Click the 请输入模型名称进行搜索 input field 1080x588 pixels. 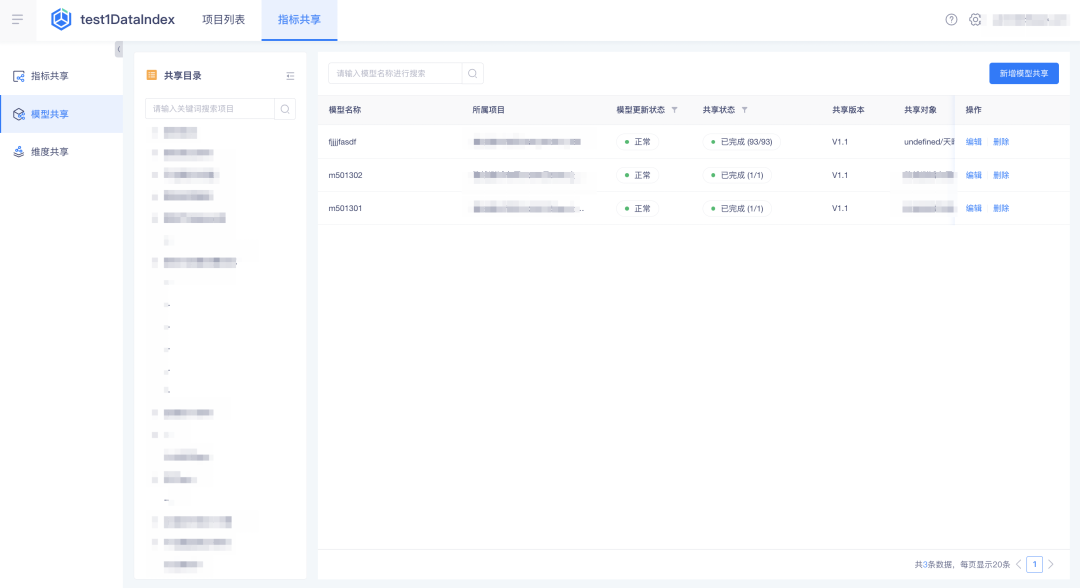(395, 73)
